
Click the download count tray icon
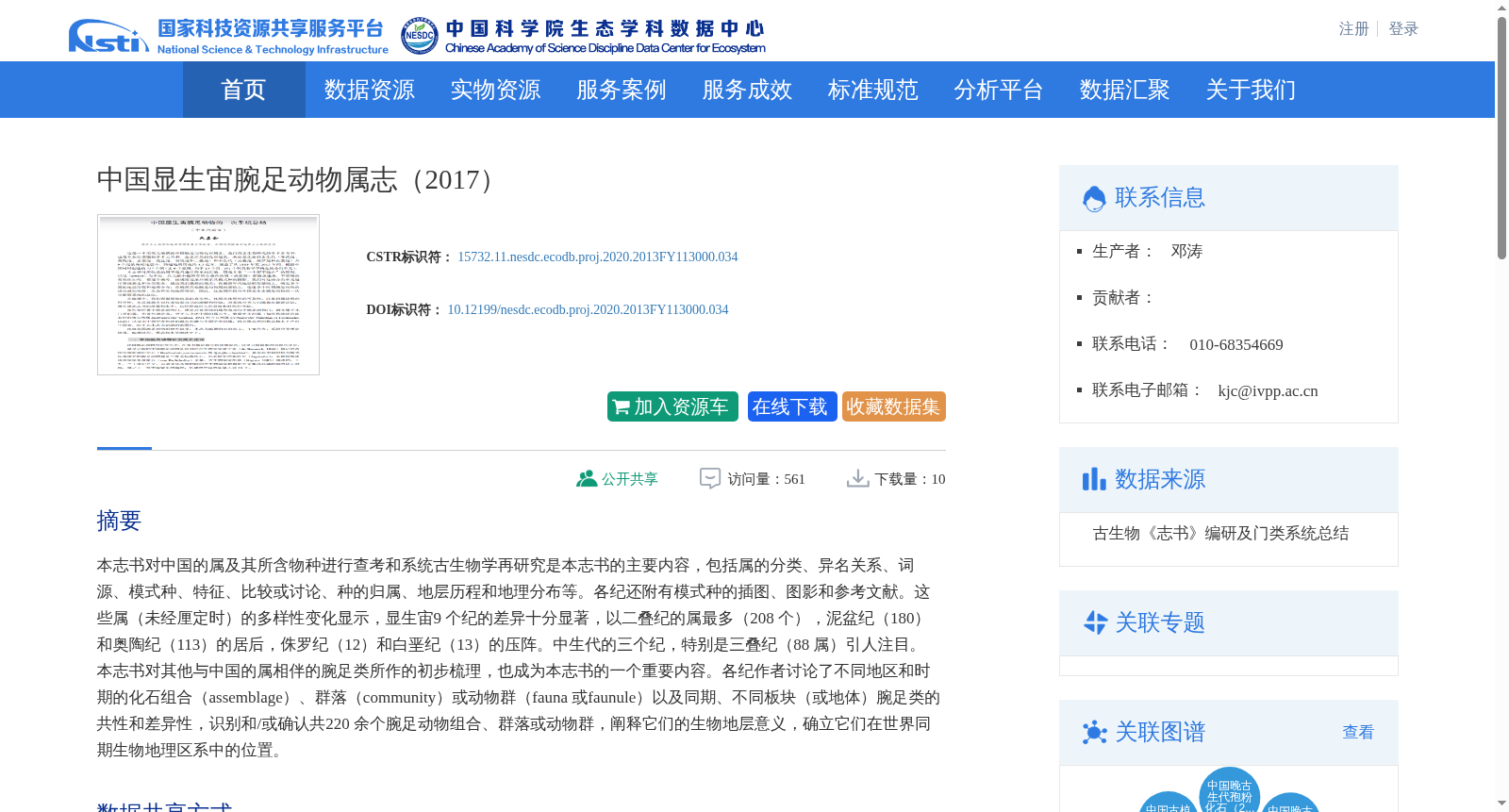point(857,479)
